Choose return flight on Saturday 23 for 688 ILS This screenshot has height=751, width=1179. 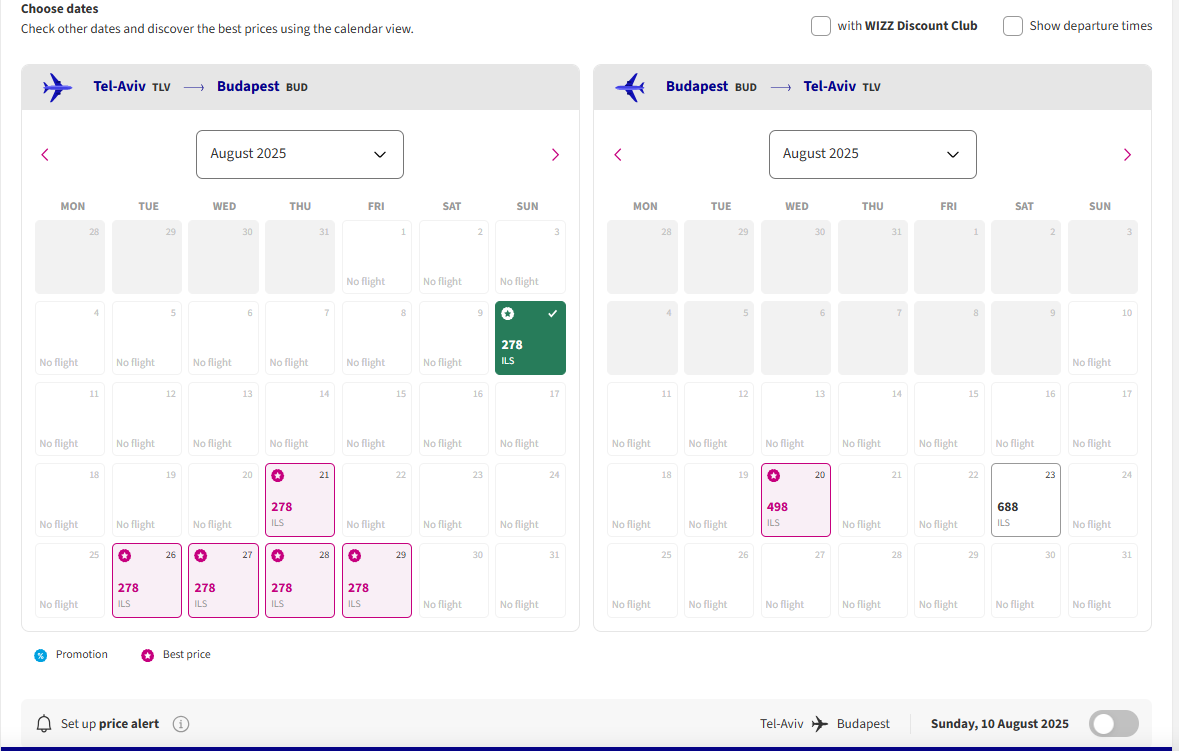[x=1025, y=499]
